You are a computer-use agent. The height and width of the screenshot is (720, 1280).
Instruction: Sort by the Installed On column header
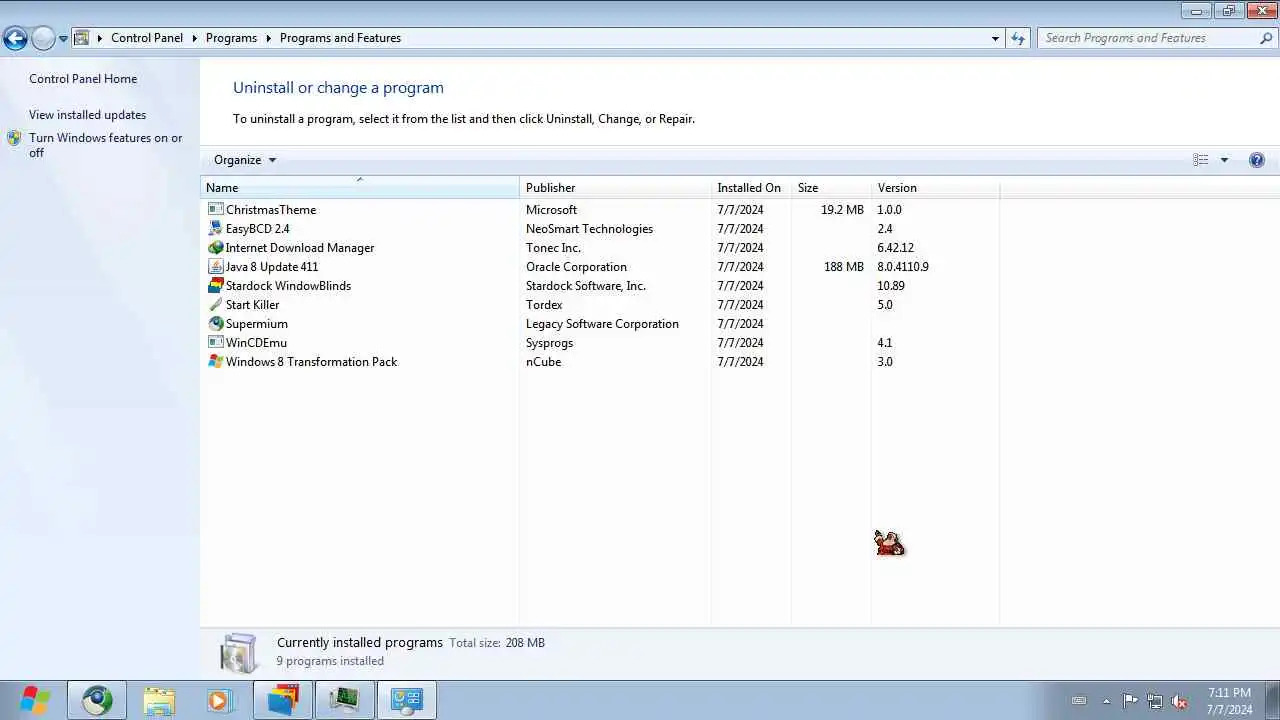click(x=751, y=188)
